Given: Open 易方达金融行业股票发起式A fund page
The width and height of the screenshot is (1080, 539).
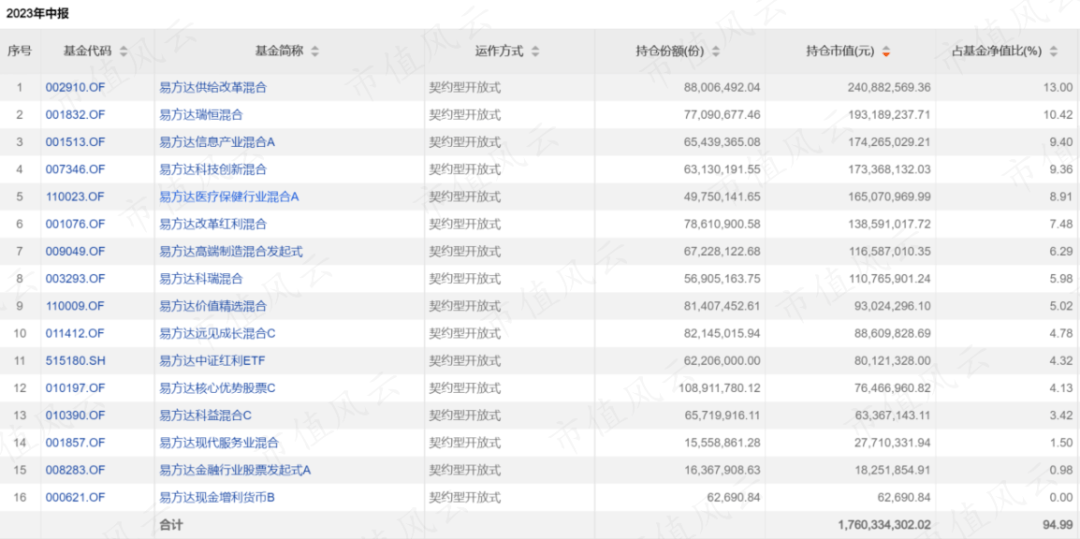Looking at the screenshot, I should (x=236, y=470).
